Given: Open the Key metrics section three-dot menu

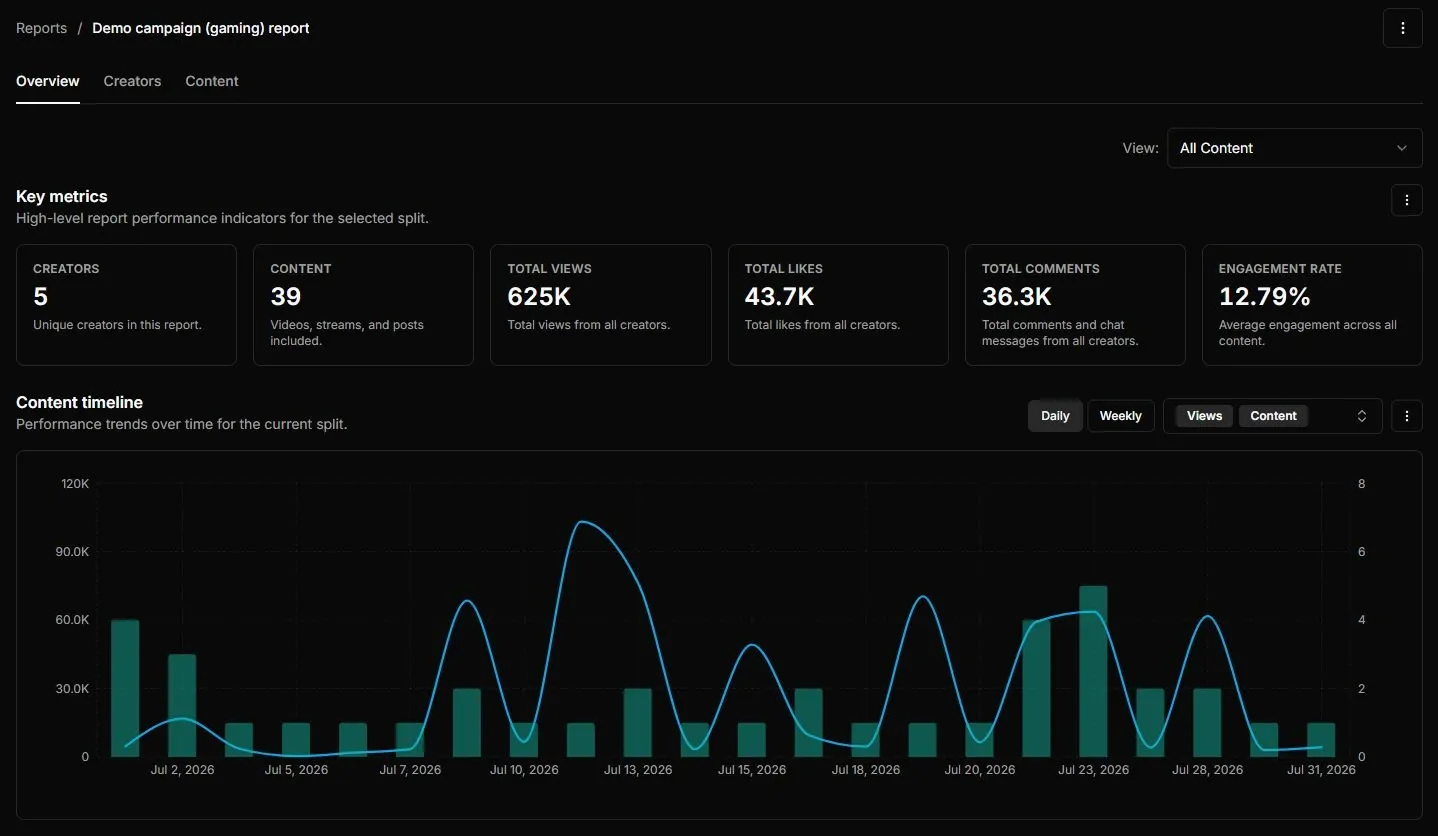Looking at the screenshot, I should click(x=1406, y=200).
